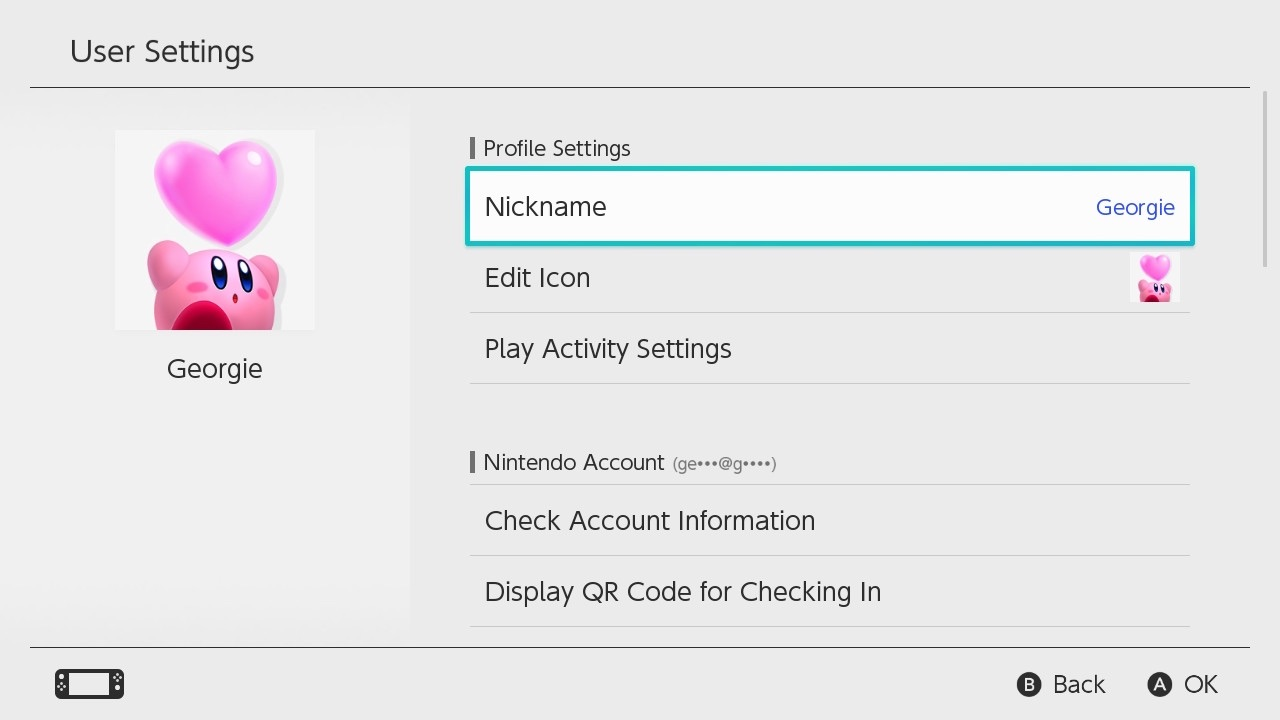Click the B button glyph icon
This screenshot has height=720, width=1280.
(x=1029, y=684)
